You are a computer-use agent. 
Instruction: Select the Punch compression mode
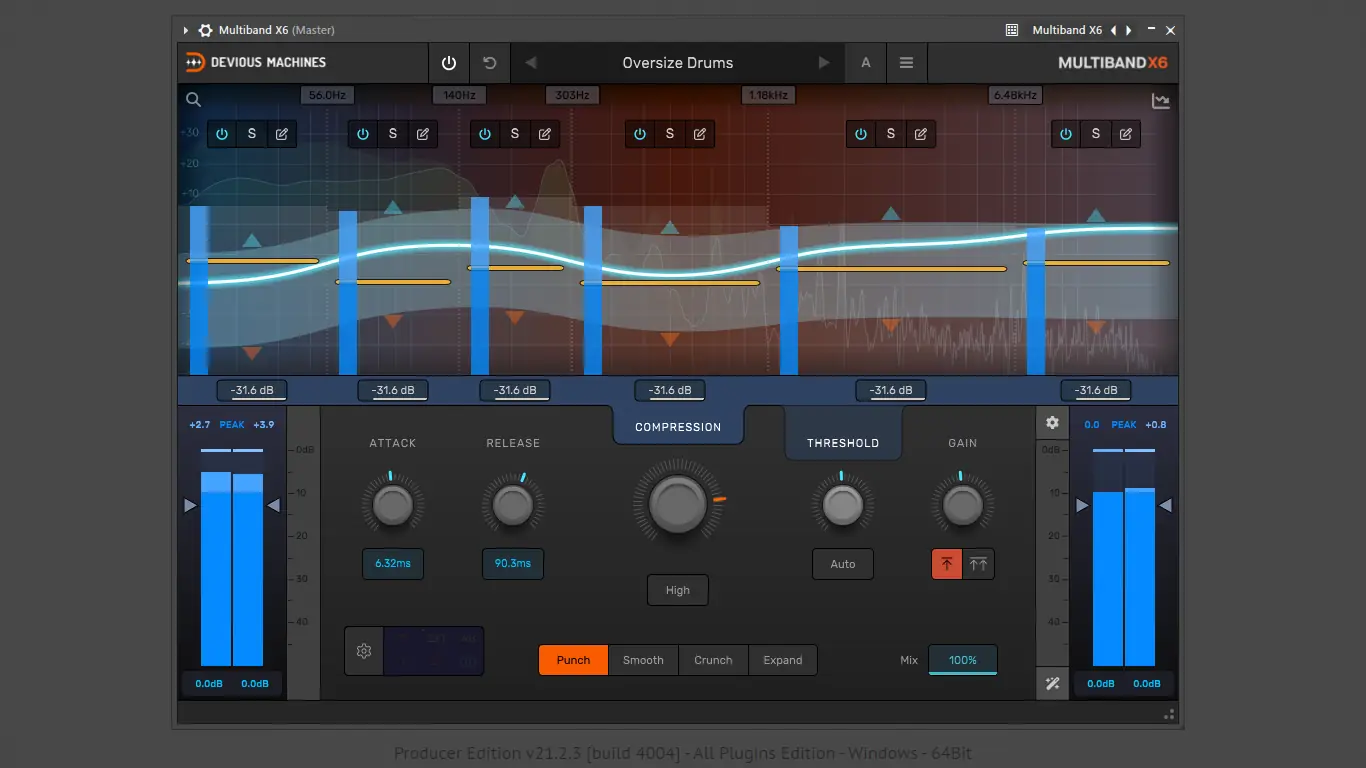tap(573, 660)
